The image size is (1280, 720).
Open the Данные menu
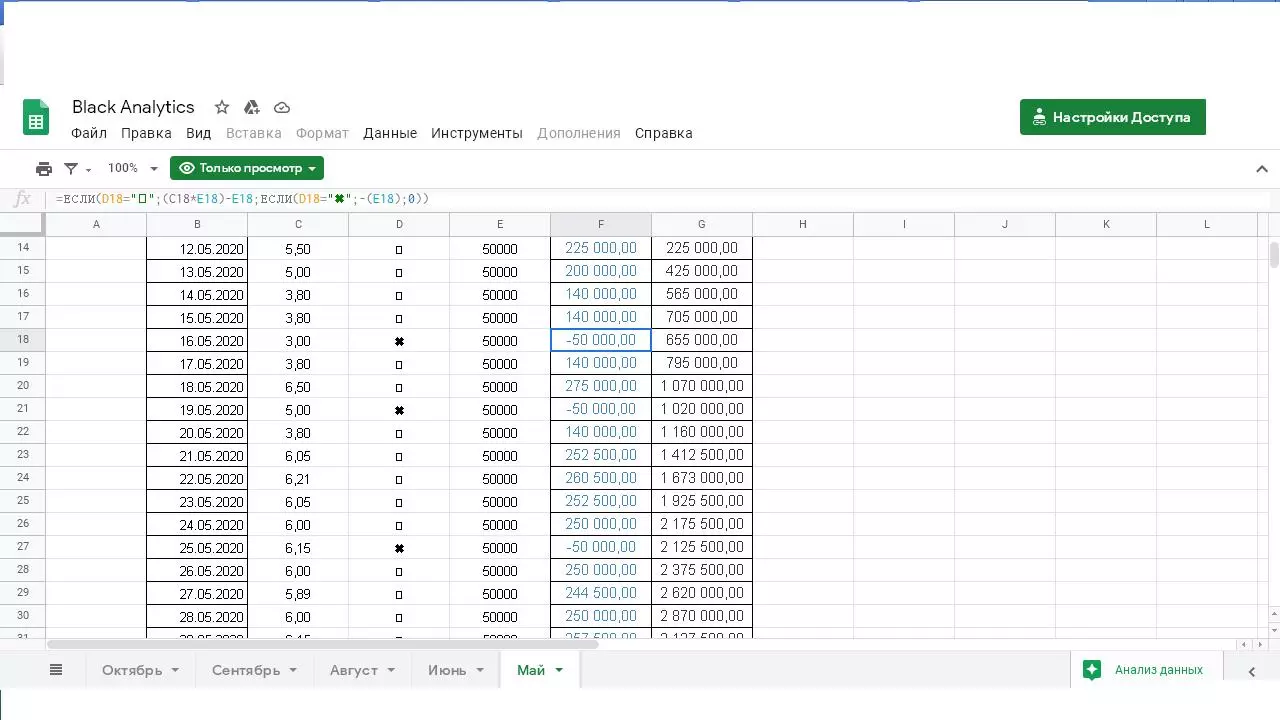(390, 133)
